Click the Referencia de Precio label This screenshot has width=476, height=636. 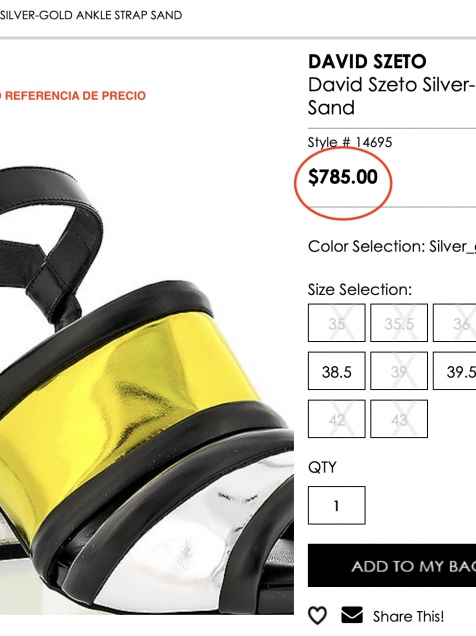73,96
